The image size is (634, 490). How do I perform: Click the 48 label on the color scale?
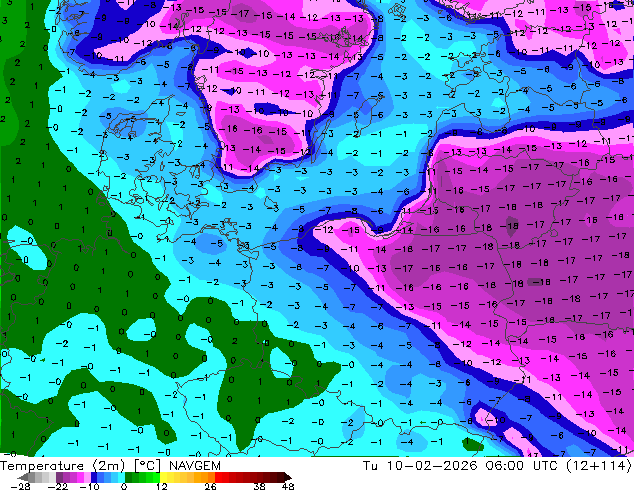(x=288, y=486)
